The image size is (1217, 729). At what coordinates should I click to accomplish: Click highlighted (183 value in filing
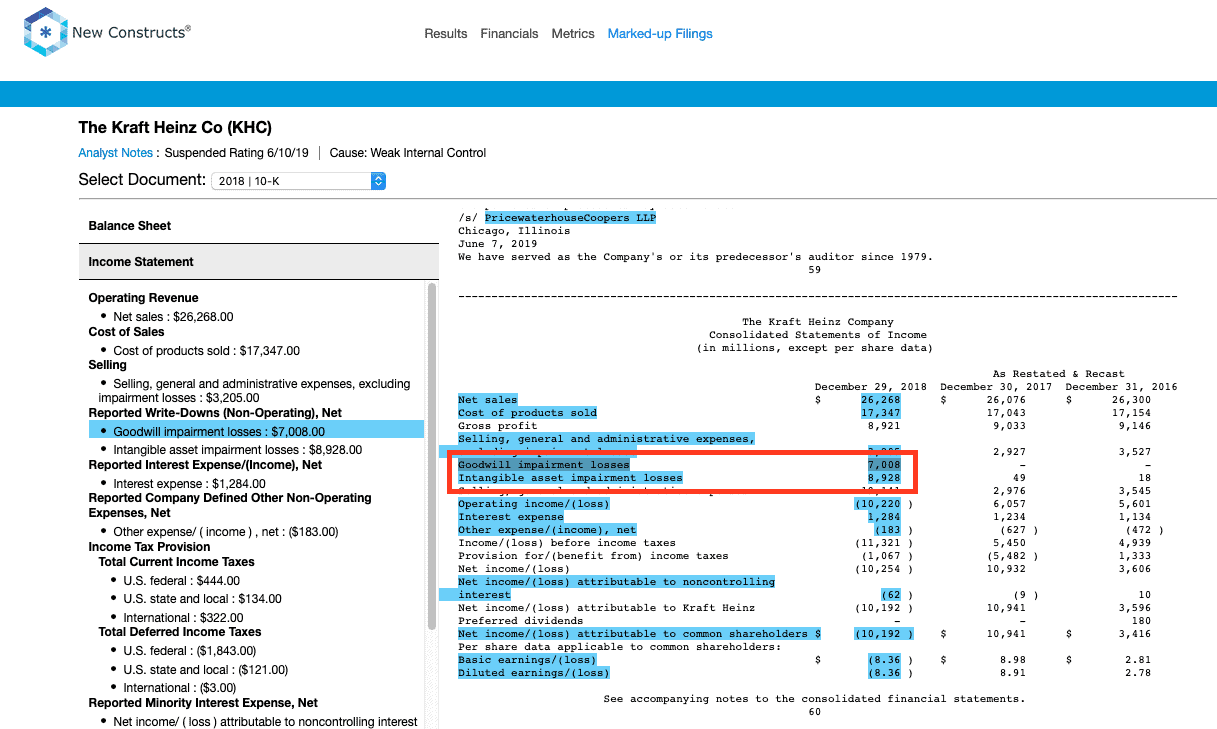tap(887, 530)
